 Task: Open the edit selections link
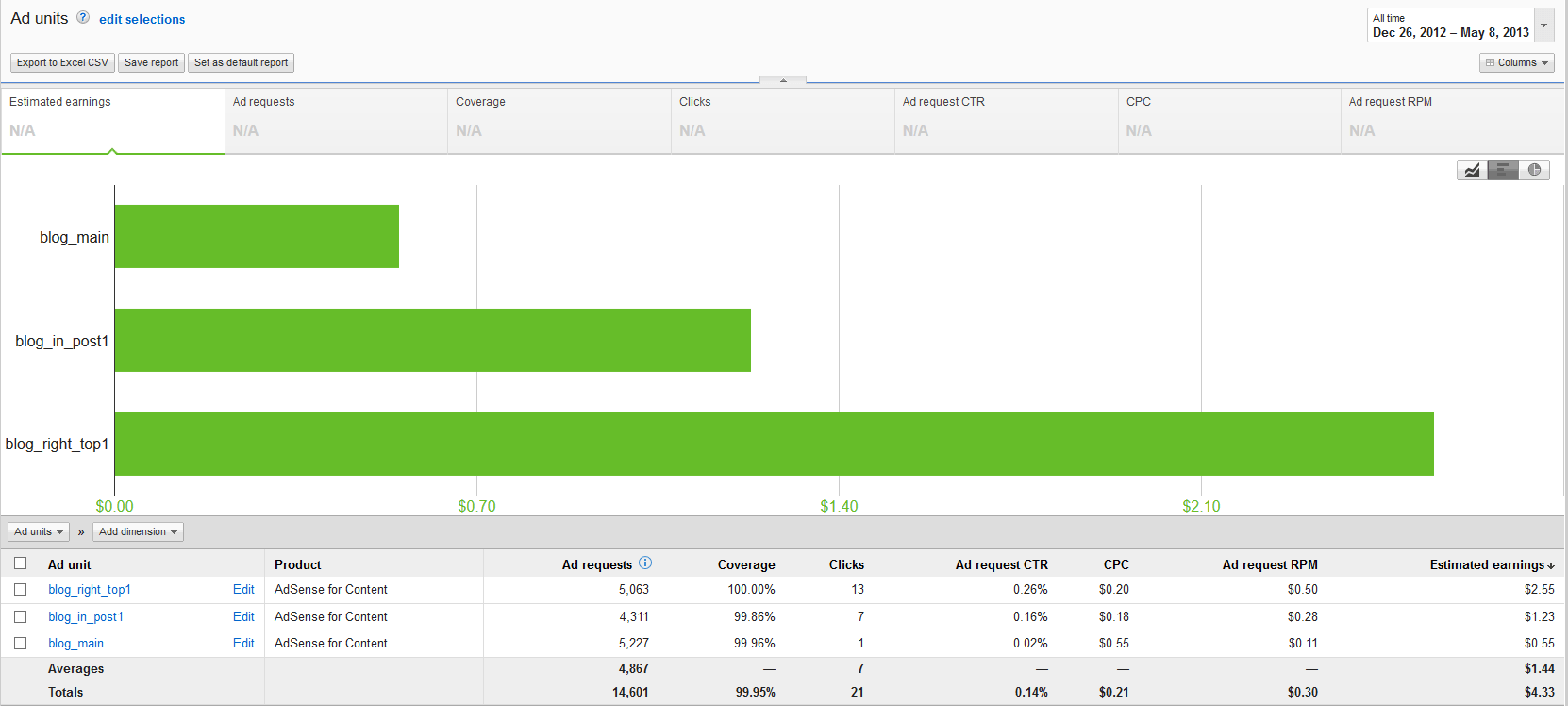coord(142,19)
